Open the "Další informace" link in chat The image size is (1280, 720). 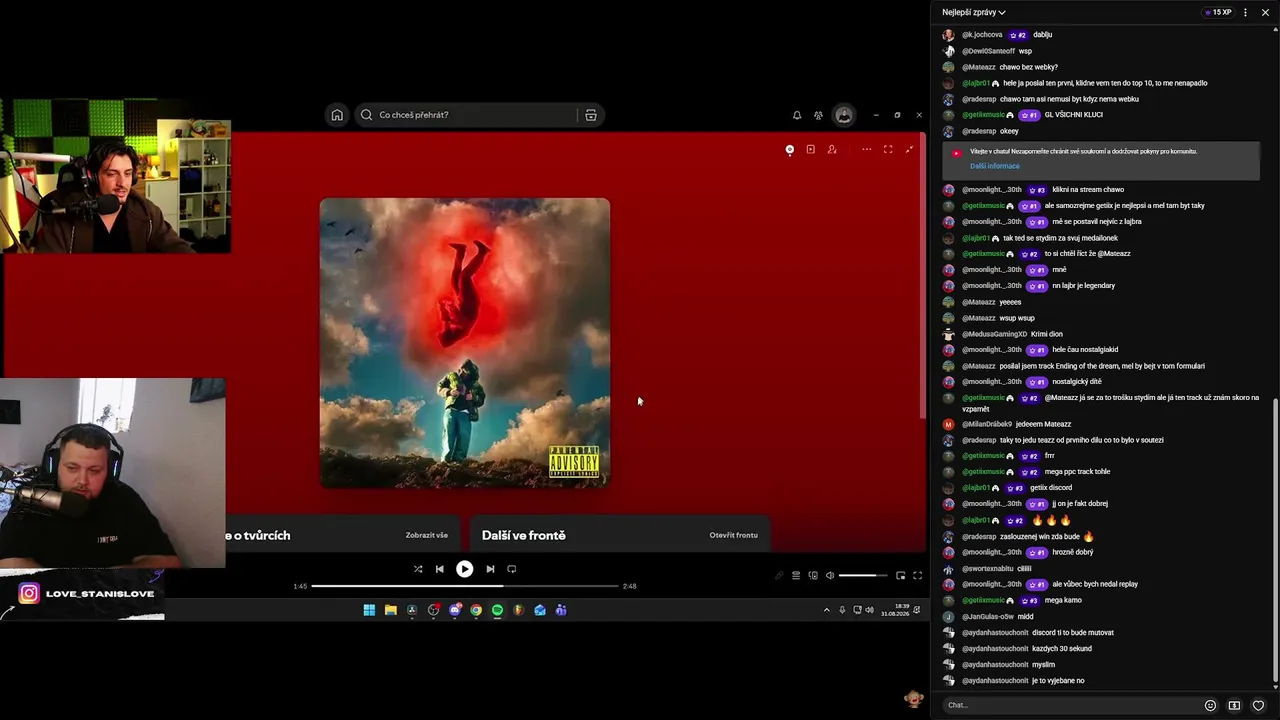(995, 166)
